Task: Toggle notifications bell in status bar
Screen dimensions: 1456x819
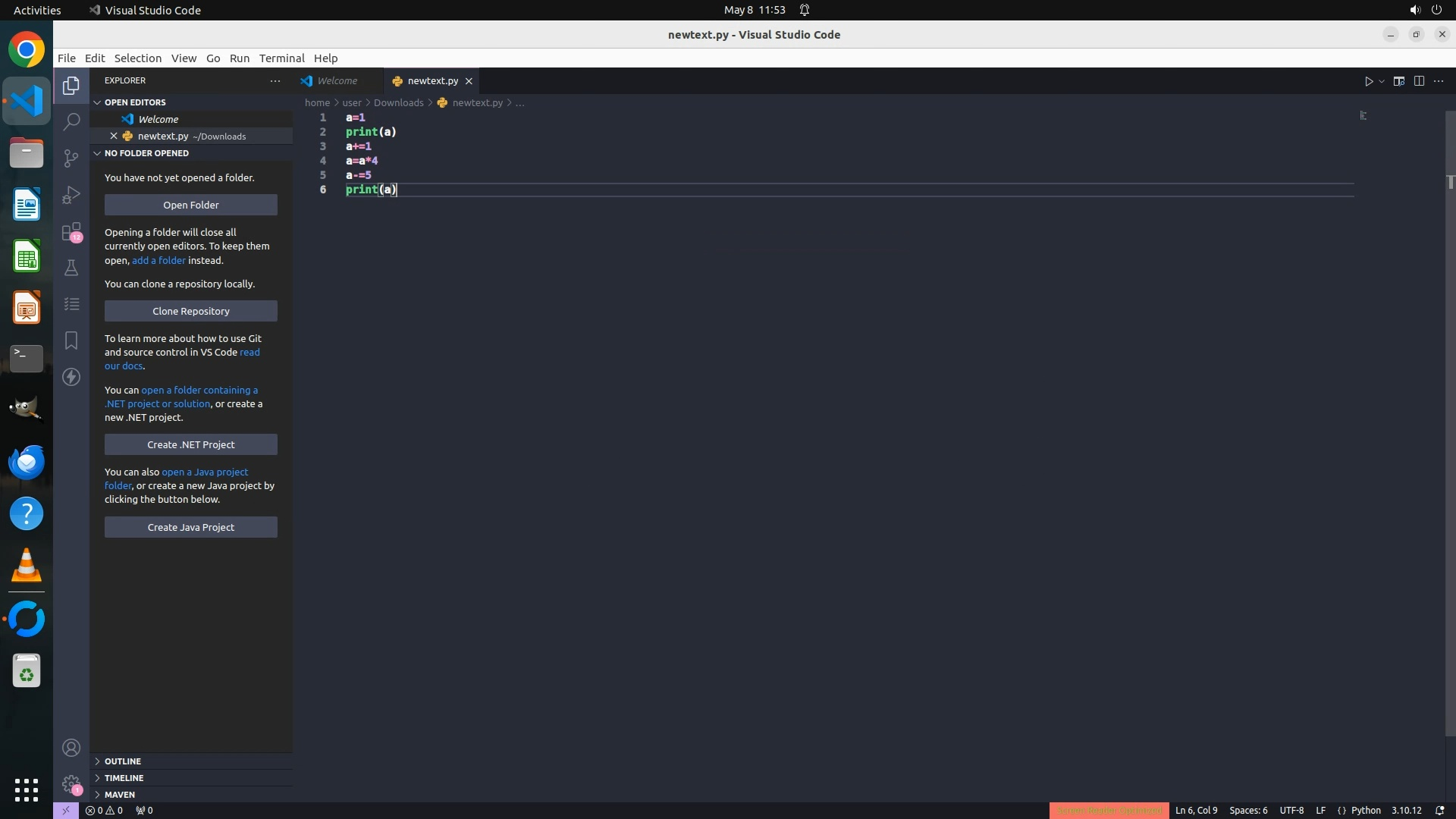Action: coord(1439,811)
